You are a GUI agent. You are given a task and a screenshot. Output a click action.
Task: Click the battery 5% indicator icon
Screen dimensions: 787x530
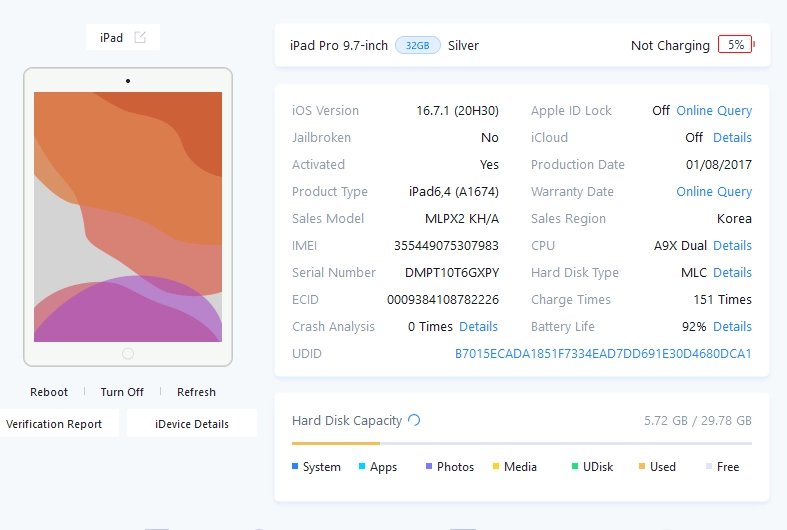tap(736, 45)
